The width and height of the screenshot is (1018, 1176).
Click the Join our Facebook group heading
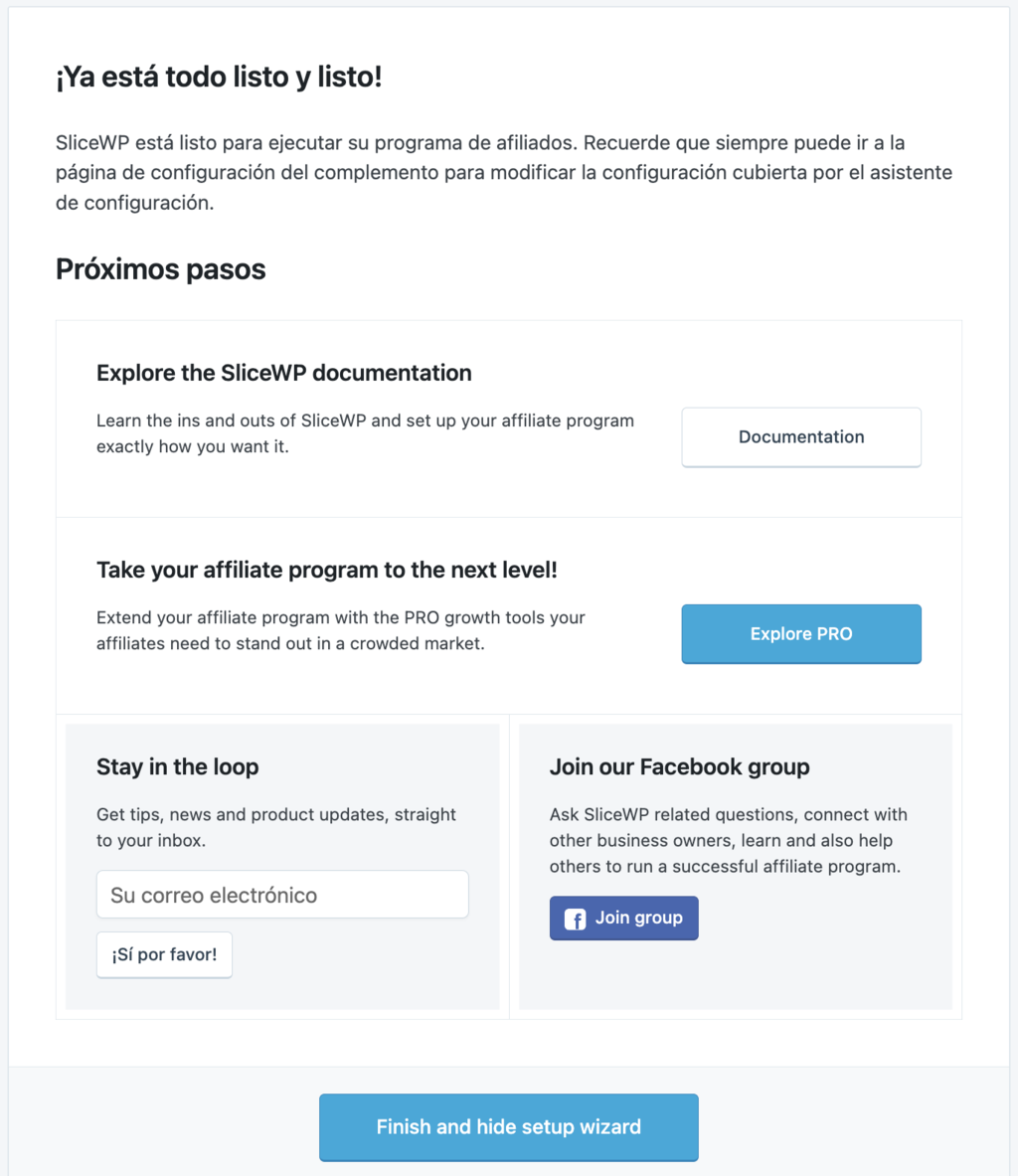[679, 767]
